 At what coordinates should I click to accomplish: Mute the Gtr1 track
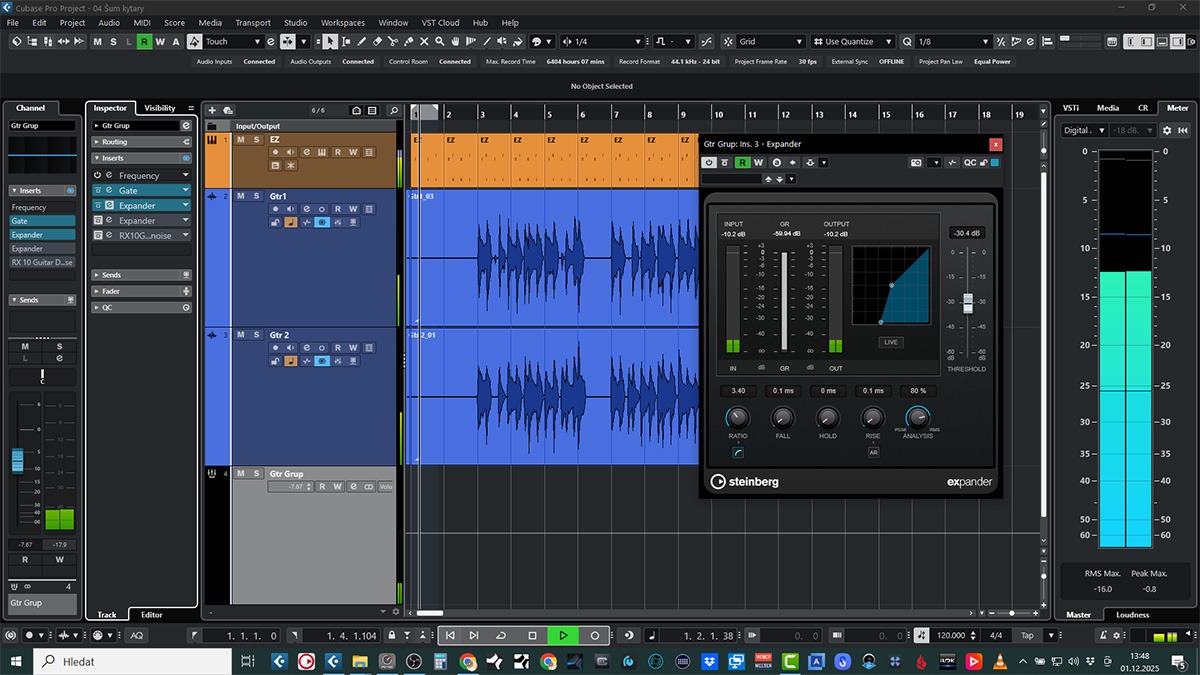click(x=241, y=196)
